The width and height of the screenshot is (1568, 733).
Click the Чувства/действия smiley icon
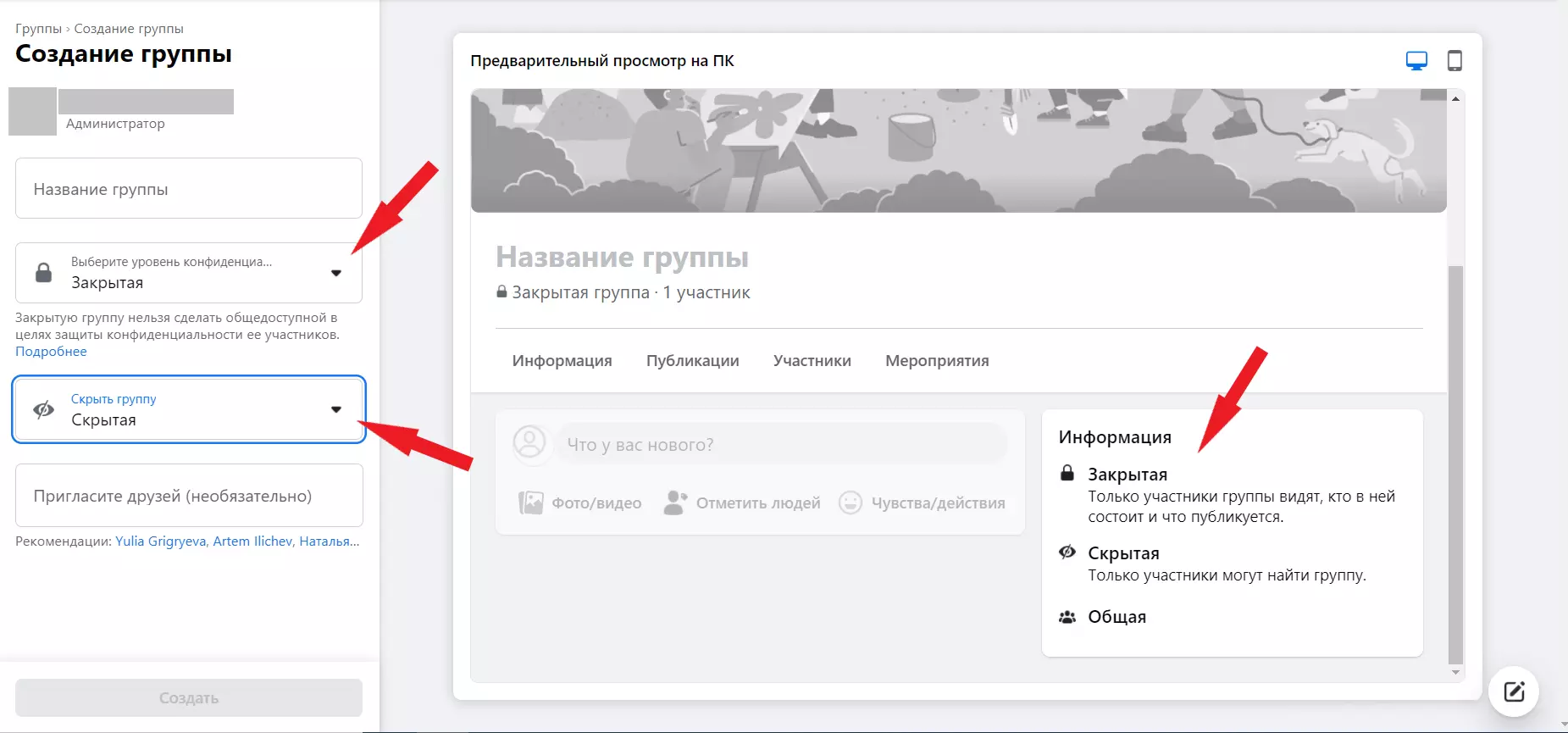point(850,503)
